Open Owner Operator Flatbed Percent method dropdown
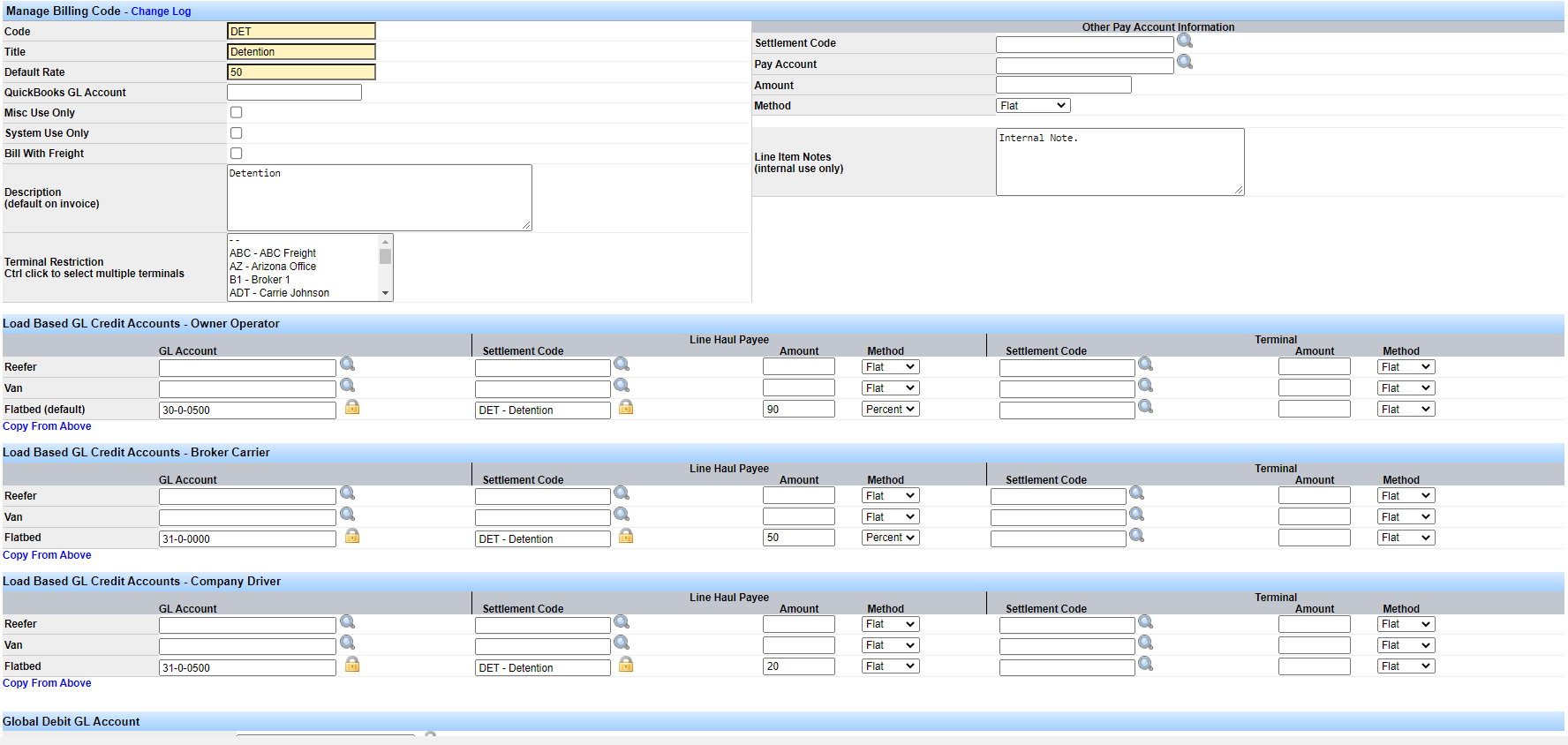Viewport: 1568px width, 745px height. tap(891, 409)
